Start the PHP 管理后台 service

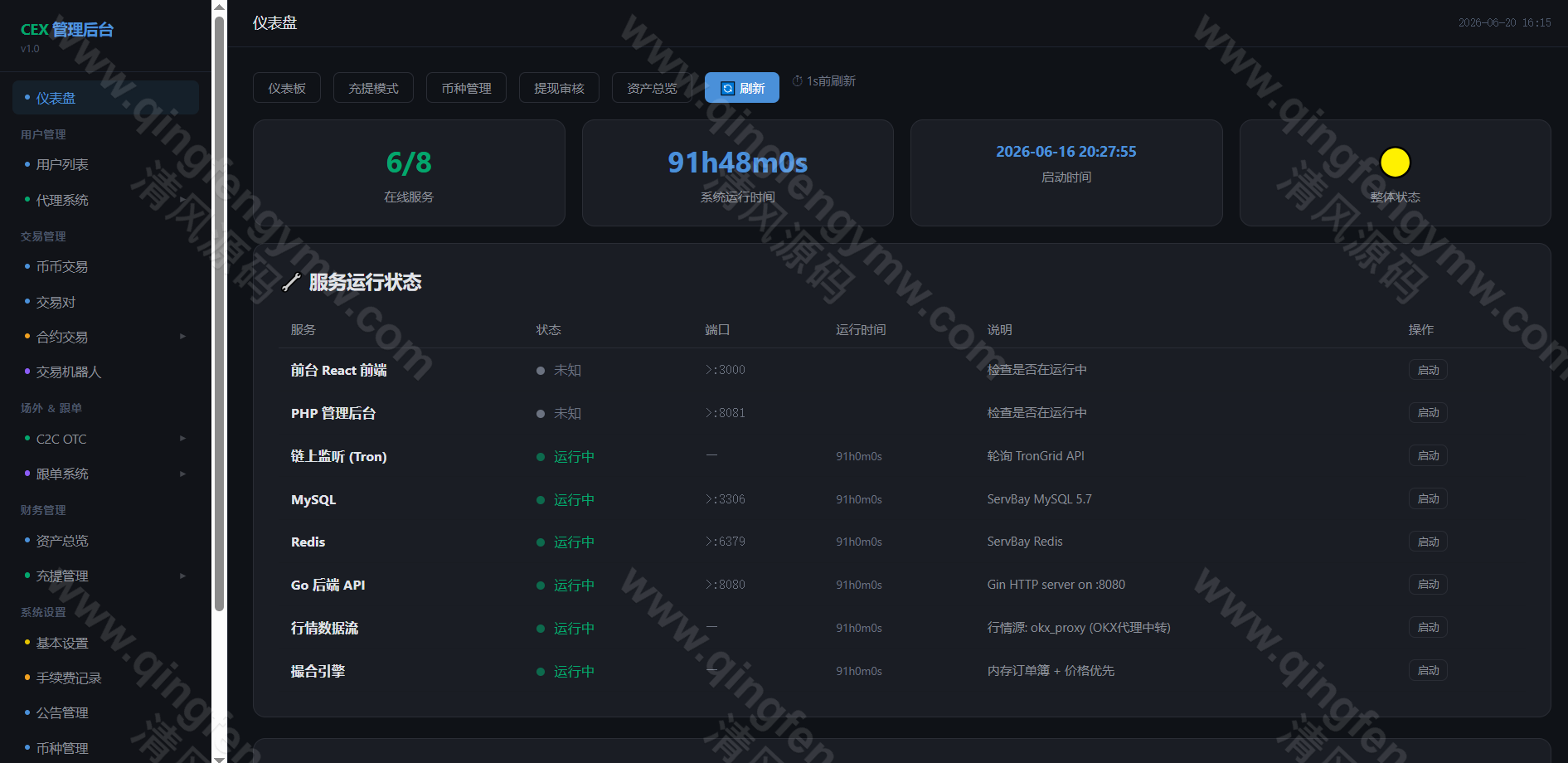[1428, 413]
